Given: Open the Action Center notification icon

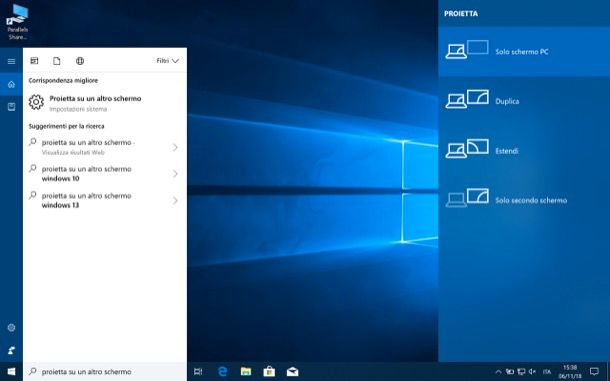Looking at the screenshot, I should click(594, 372).
